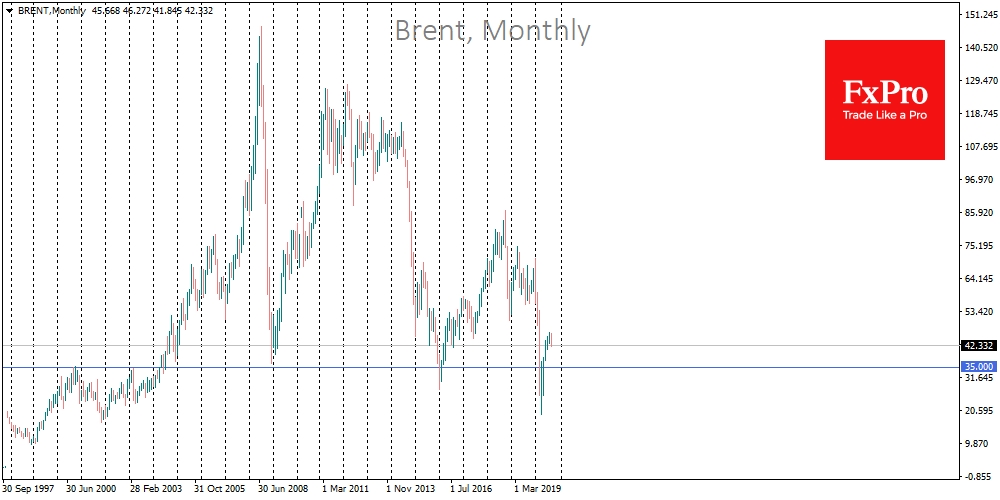Image resolution: width=1000 pixels, height=500 pixels.
Task: Click the 1 Mar 2011 date label
Action: point(346,489)
